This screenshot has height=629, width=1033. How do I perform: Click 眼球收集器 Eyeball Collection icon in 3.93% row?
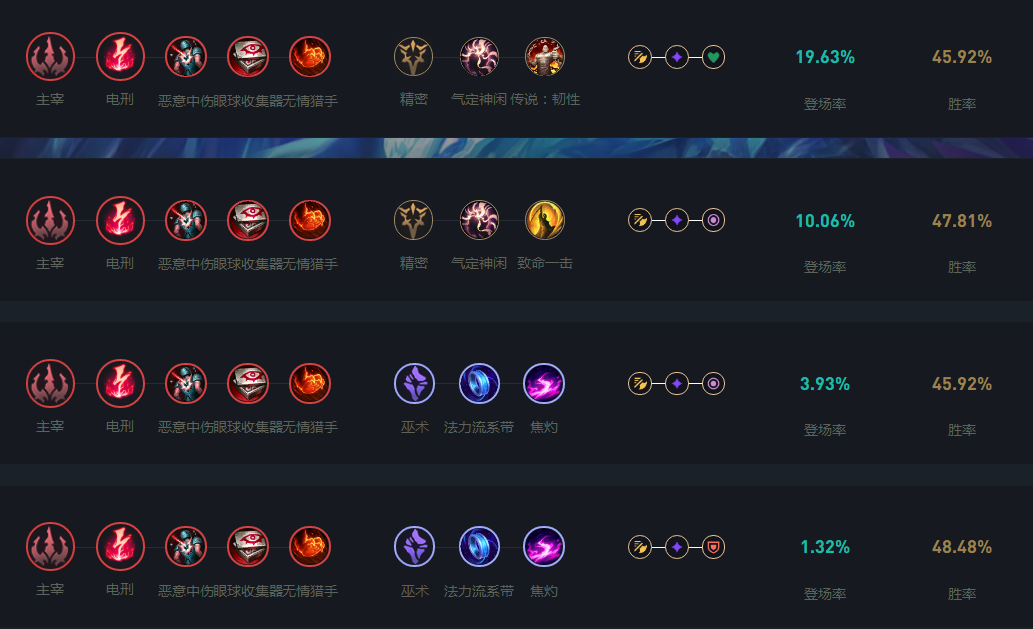point(248,384)
